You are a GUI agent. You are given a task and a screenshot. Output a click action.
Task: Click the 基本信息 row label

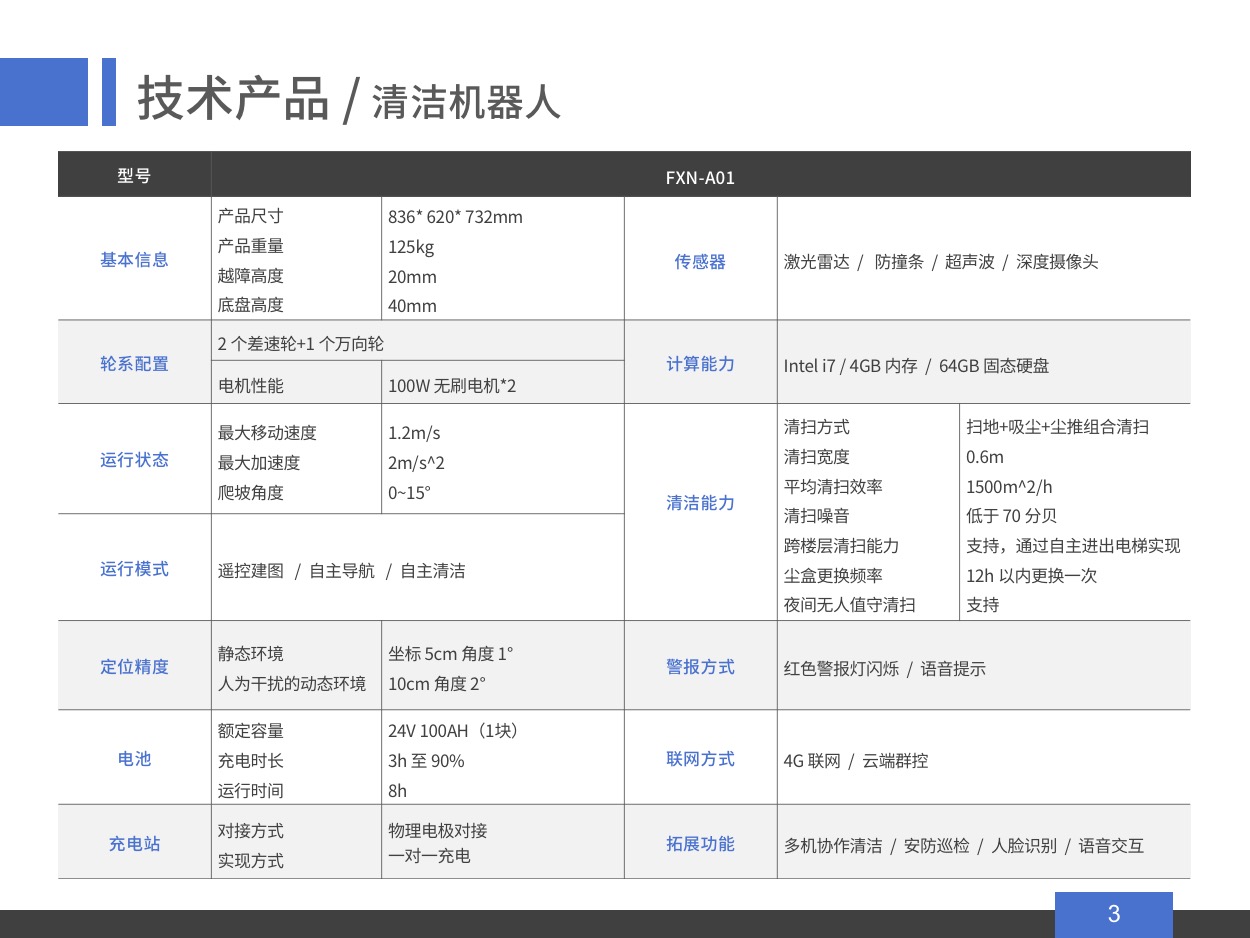[x=134, y=259]
